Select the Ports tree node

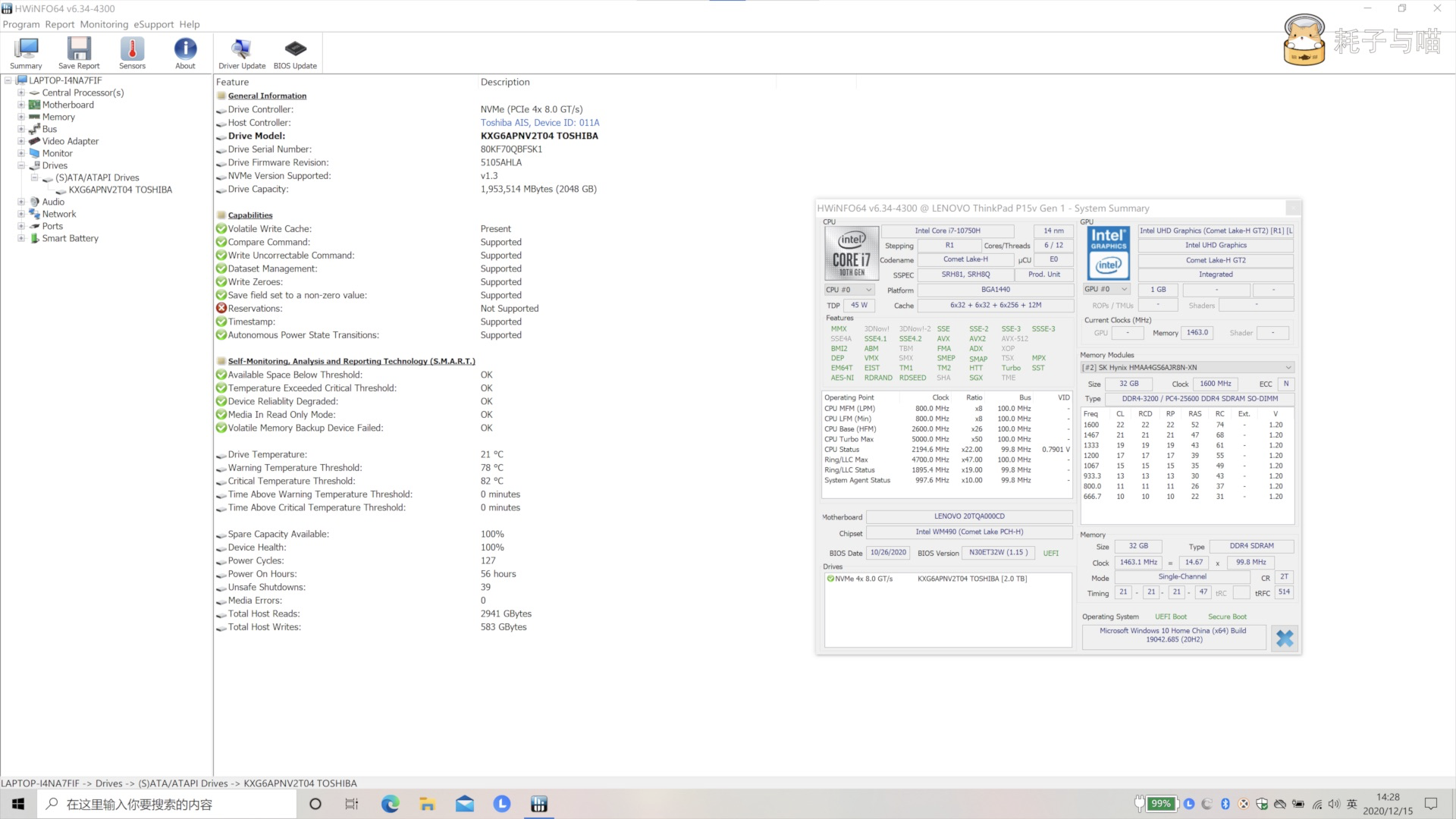click(x=52, y=226)
